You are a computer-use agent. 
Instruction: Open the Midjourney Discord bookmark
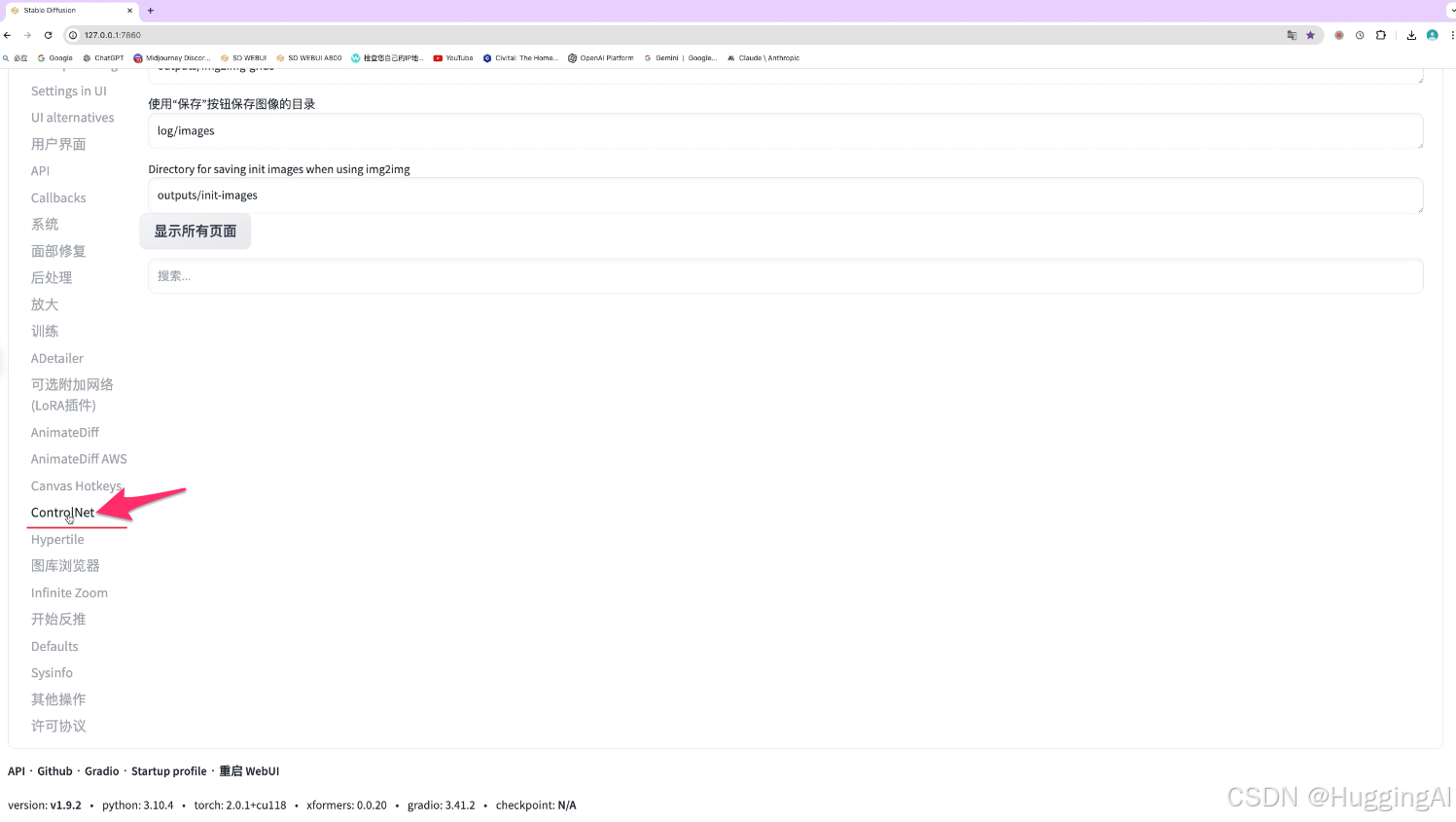point(172,58)
